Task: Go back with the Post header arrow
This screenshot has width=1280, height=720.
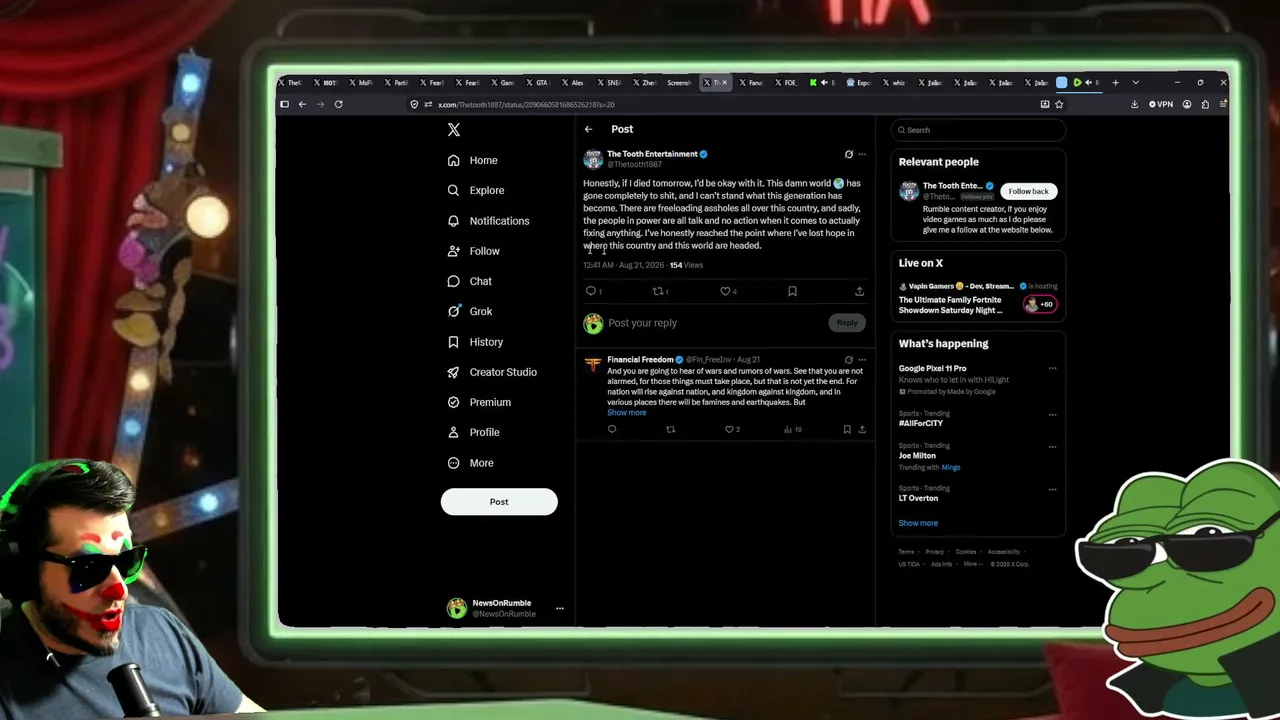Action: [589, 129]
